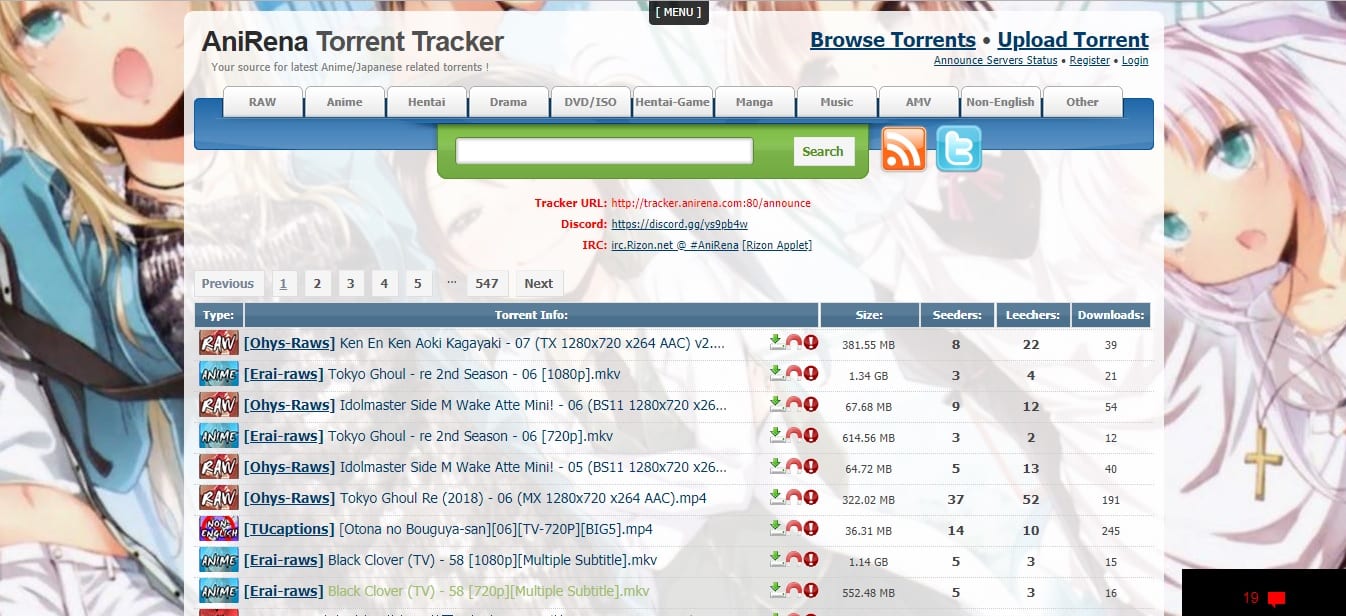
Task: Open the red chat bubble icon
Action: coord(1275,599)
